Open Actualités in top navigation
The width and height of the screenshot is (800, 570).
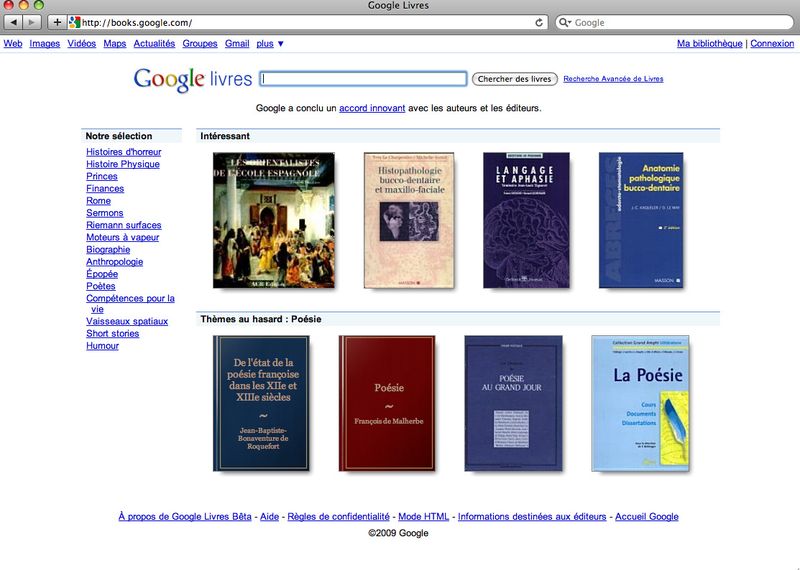[154, 44]
